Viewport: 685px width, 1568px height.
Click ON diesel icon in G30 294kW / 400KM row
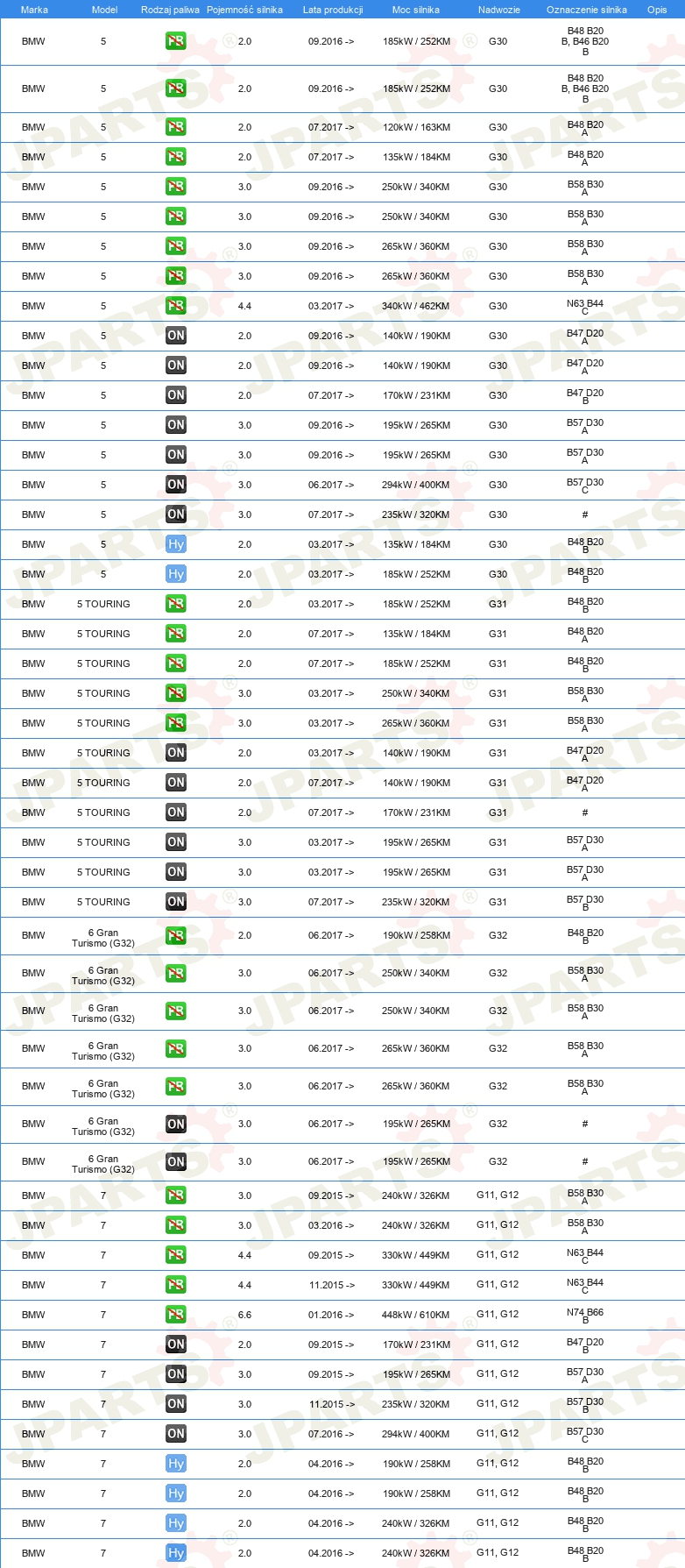tap(176, 485)
